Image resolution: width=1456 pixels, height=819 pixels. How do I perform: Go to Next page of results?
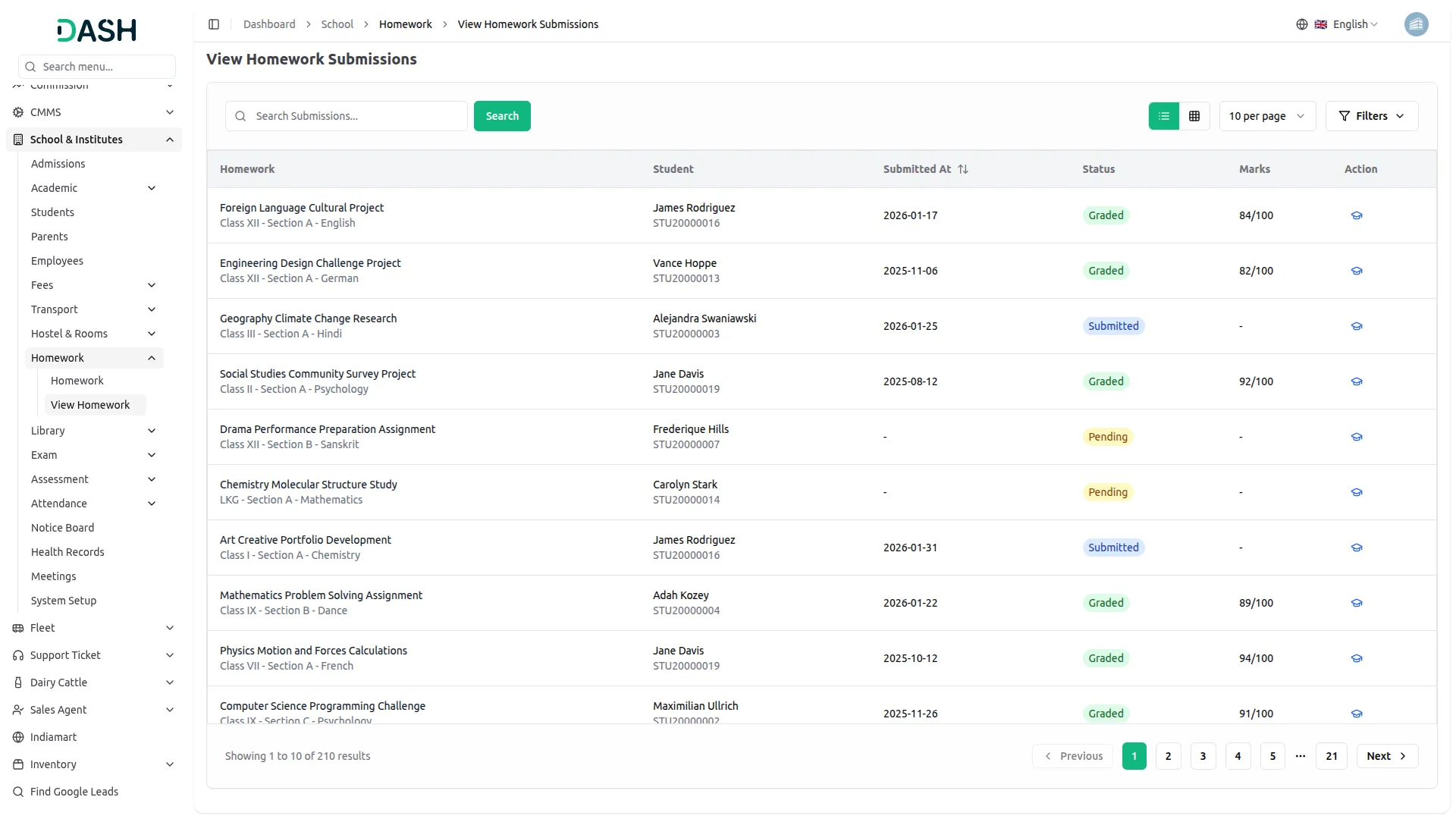(1386, 756)
